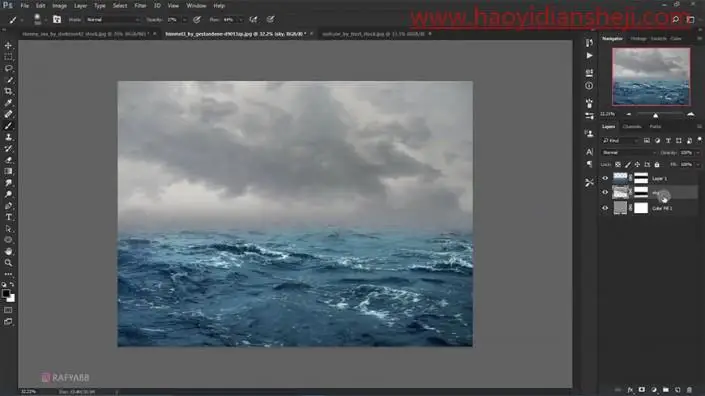Toggle lock all

[x=657, y=165]
